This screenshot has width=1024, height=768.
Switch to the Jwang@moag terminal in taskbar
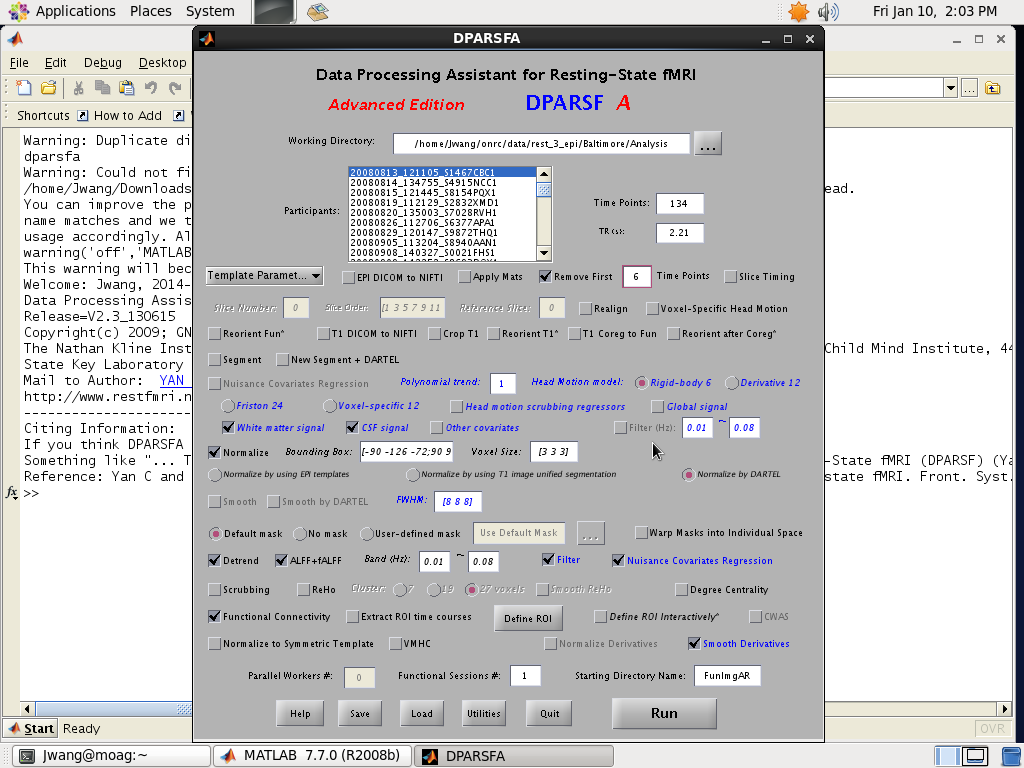[x=112, y=756]
